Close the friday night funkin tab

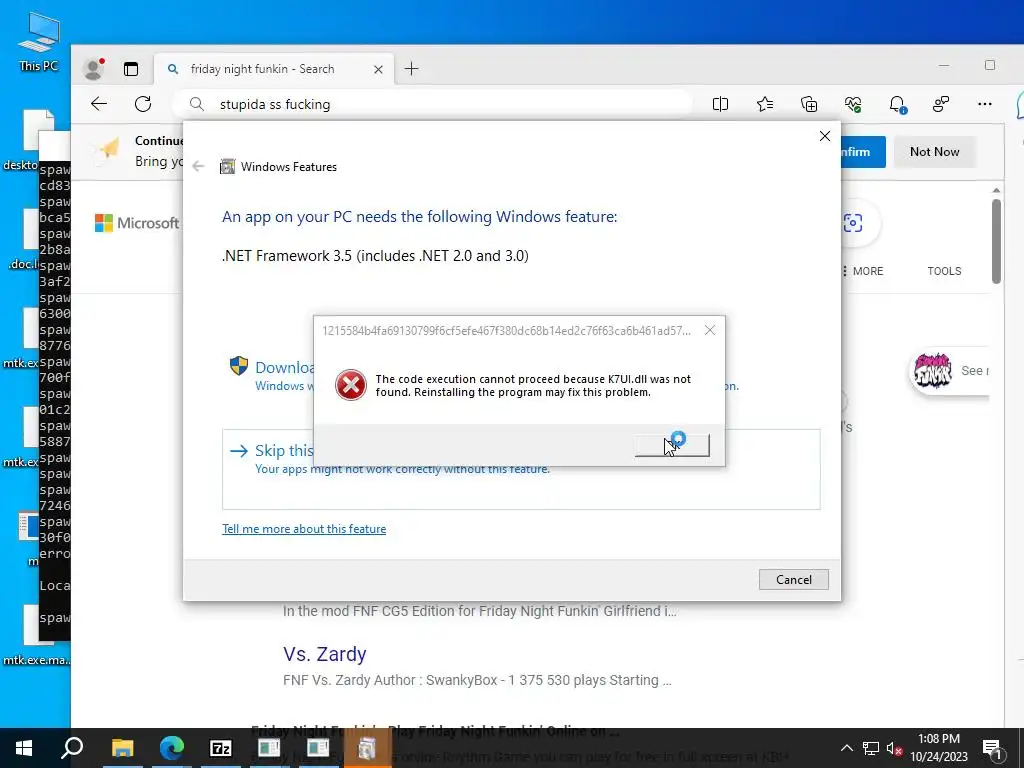[378, 69]
